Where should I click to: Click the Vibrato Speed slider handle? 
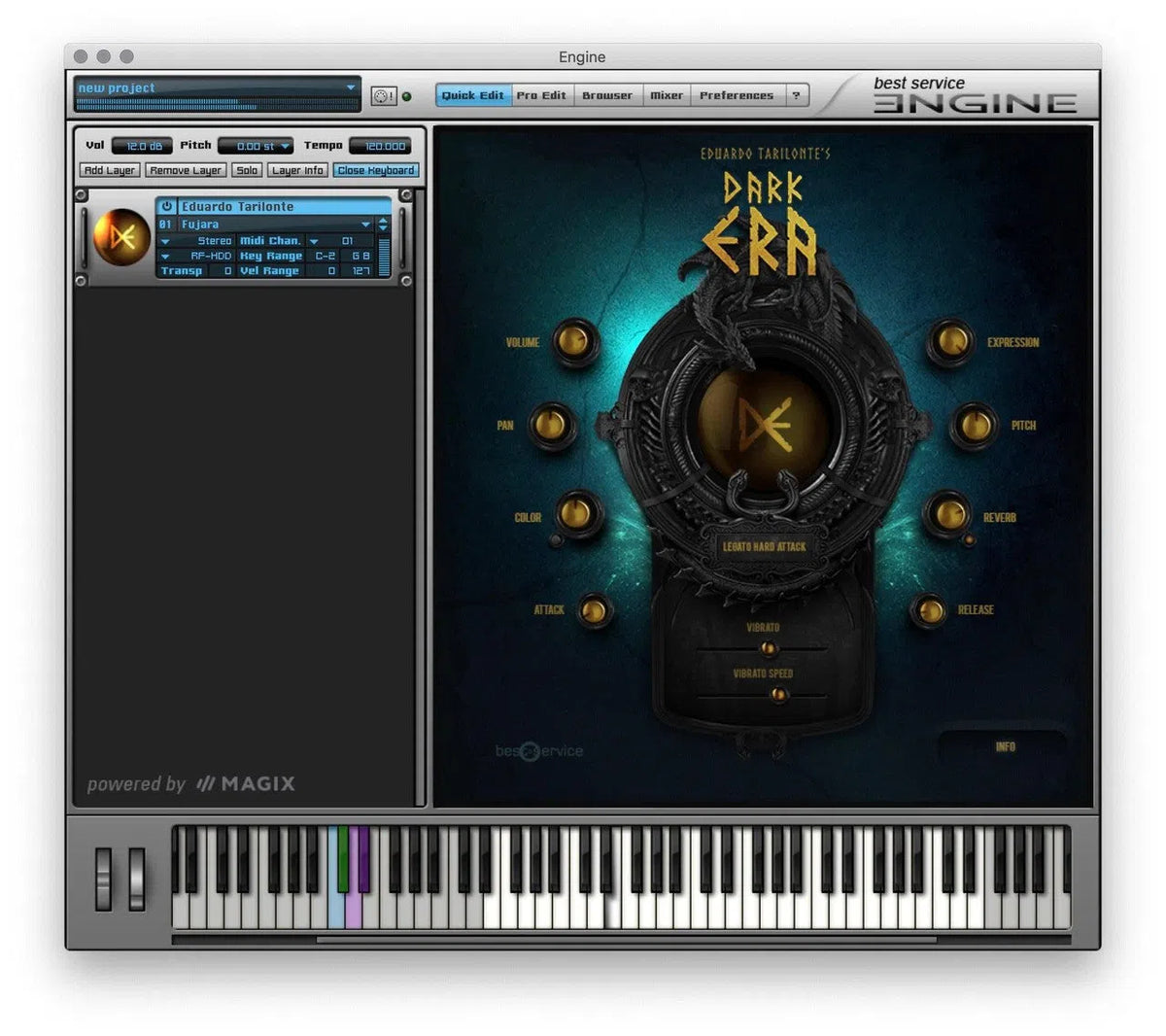(777, 694)
